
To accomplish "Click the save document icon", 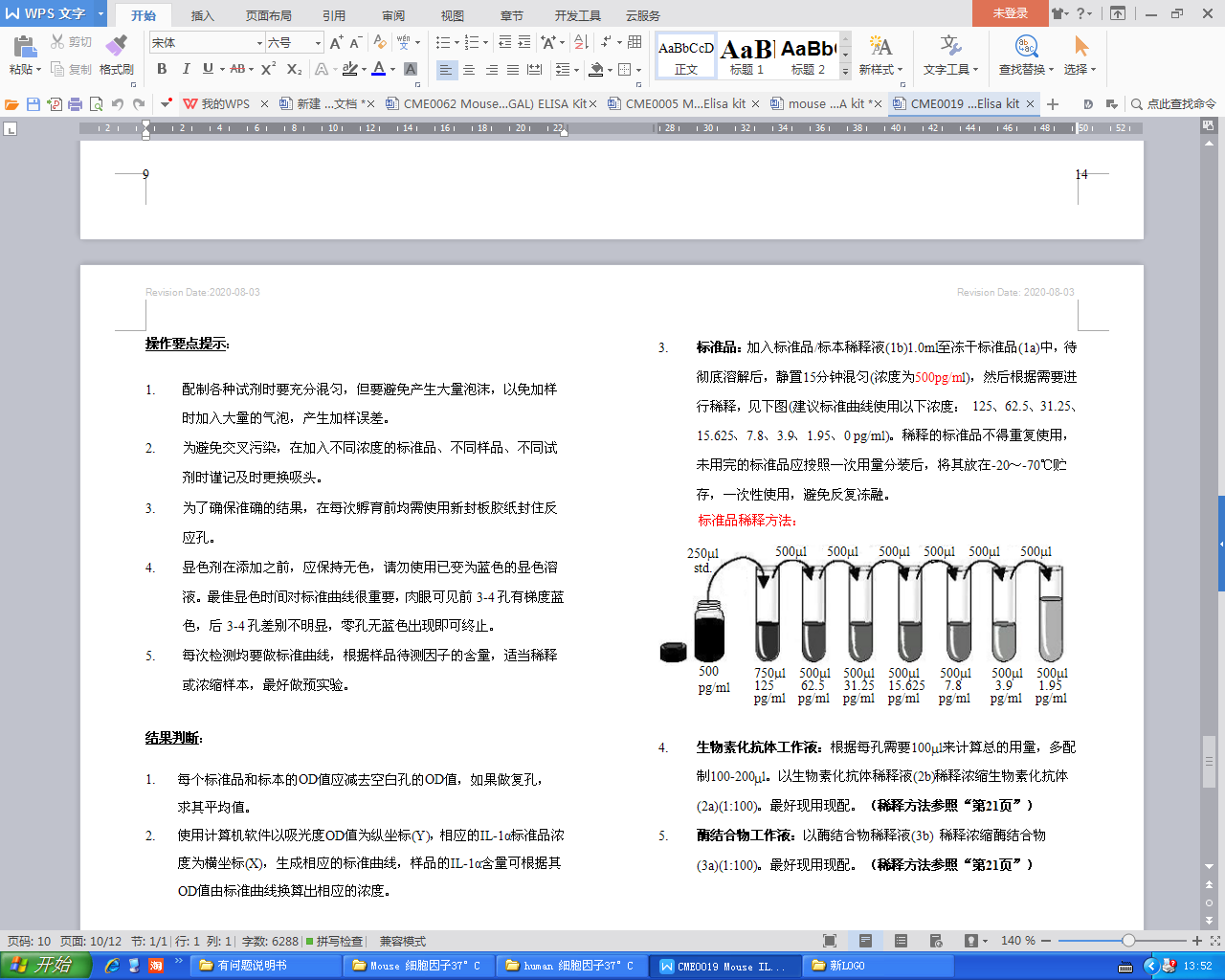I will [x=33, y=103].
